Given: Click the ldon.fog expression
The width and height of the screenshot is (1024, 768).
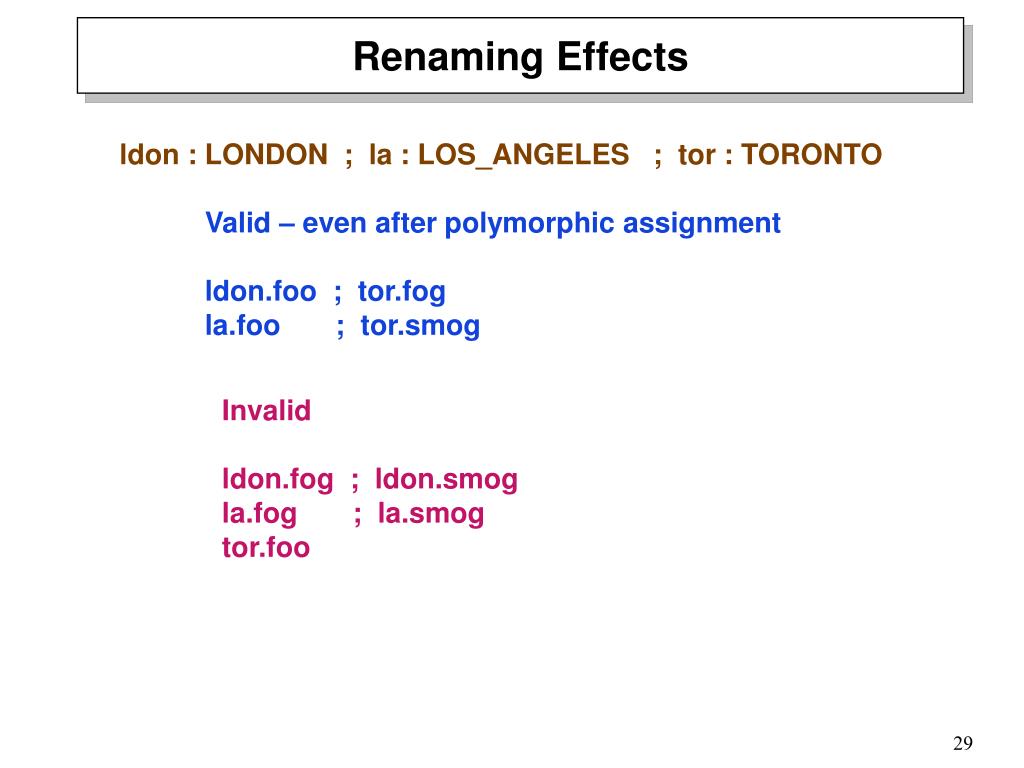Looking at the screenshot, I should click(x=278, y=480).
